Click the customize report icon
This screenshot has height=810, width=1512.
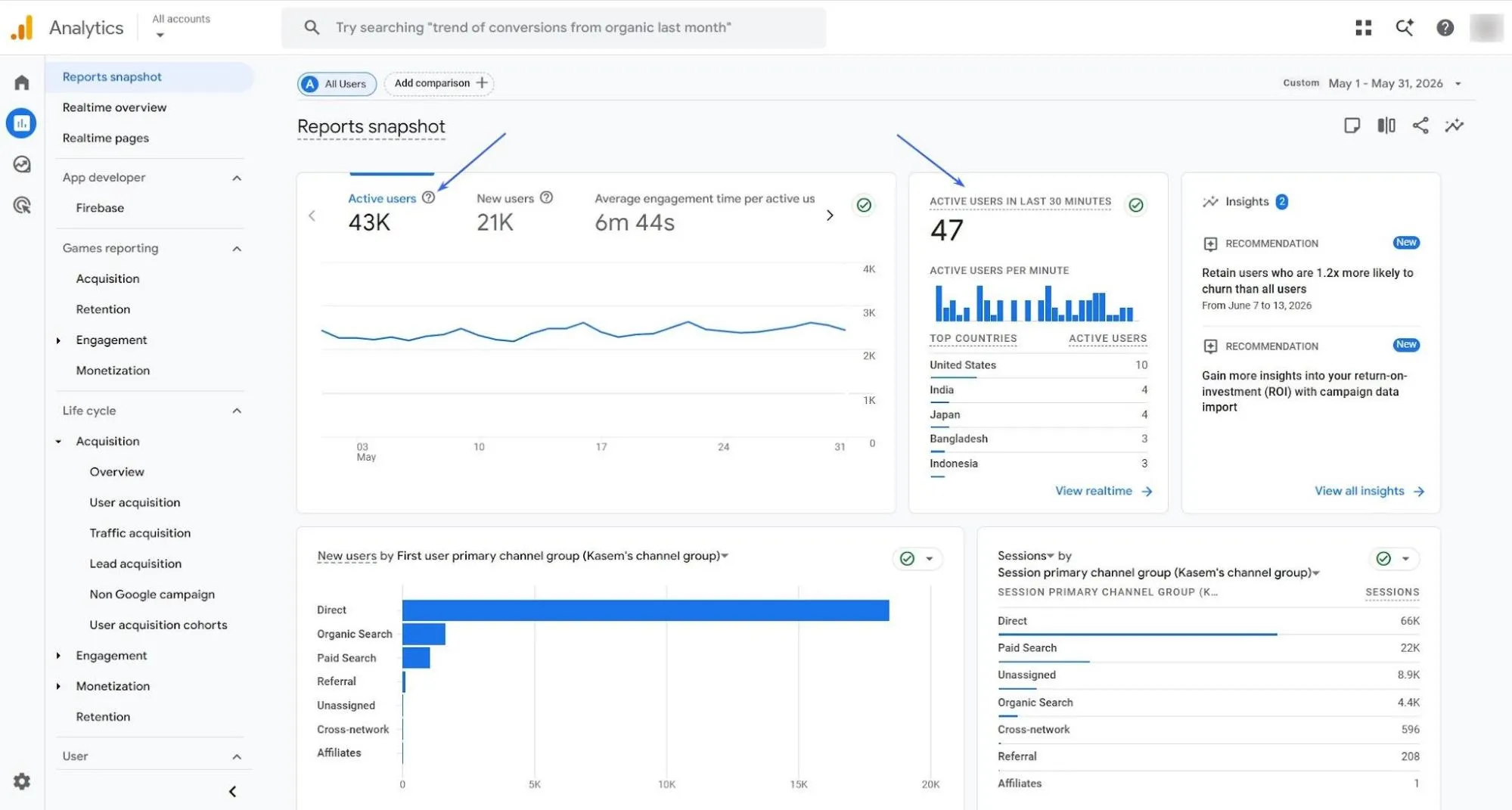point(1352,126)
